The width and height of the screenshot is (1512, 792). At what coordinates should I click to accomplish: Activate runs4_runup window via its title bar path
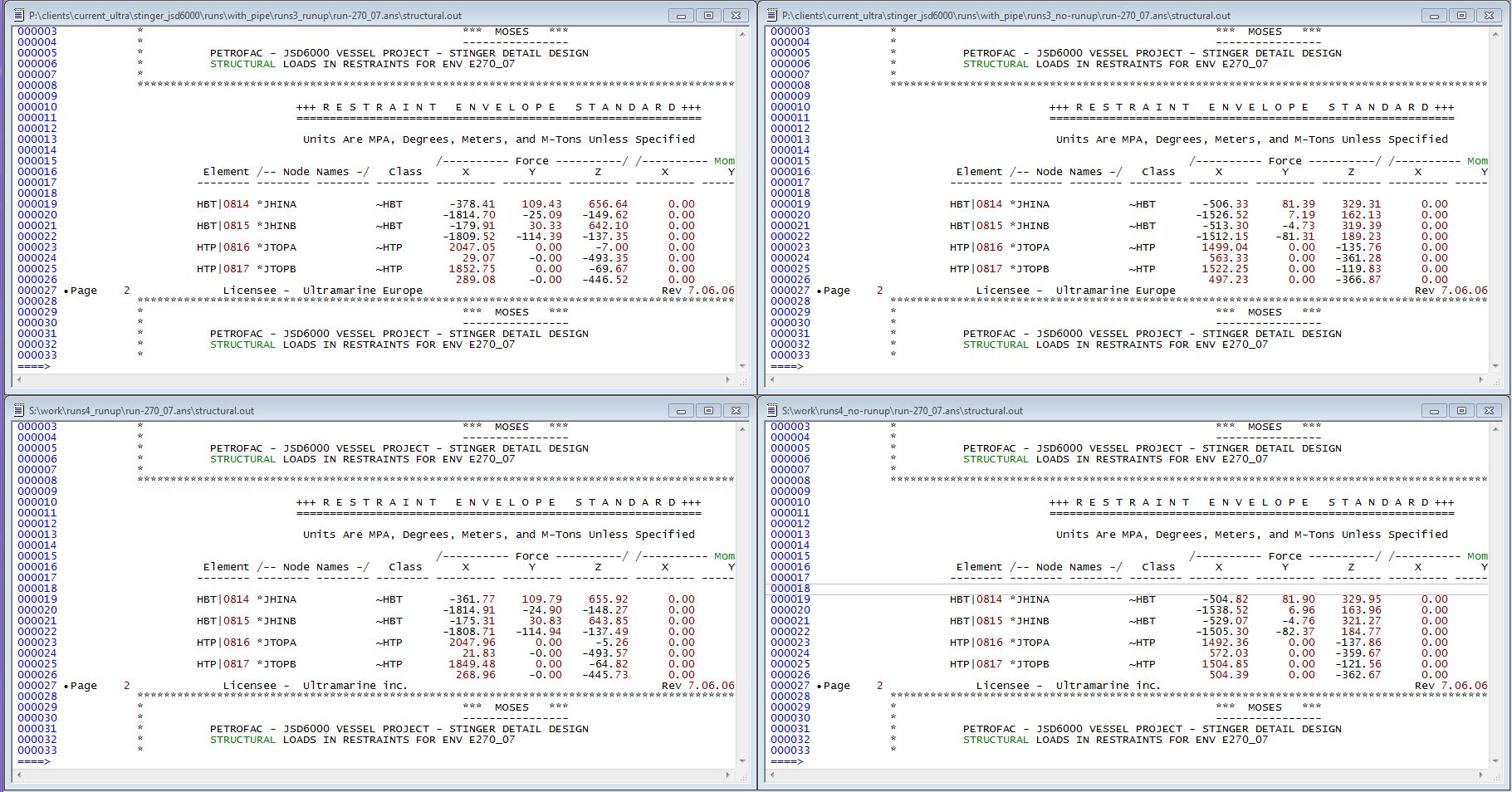click(141, 410)
